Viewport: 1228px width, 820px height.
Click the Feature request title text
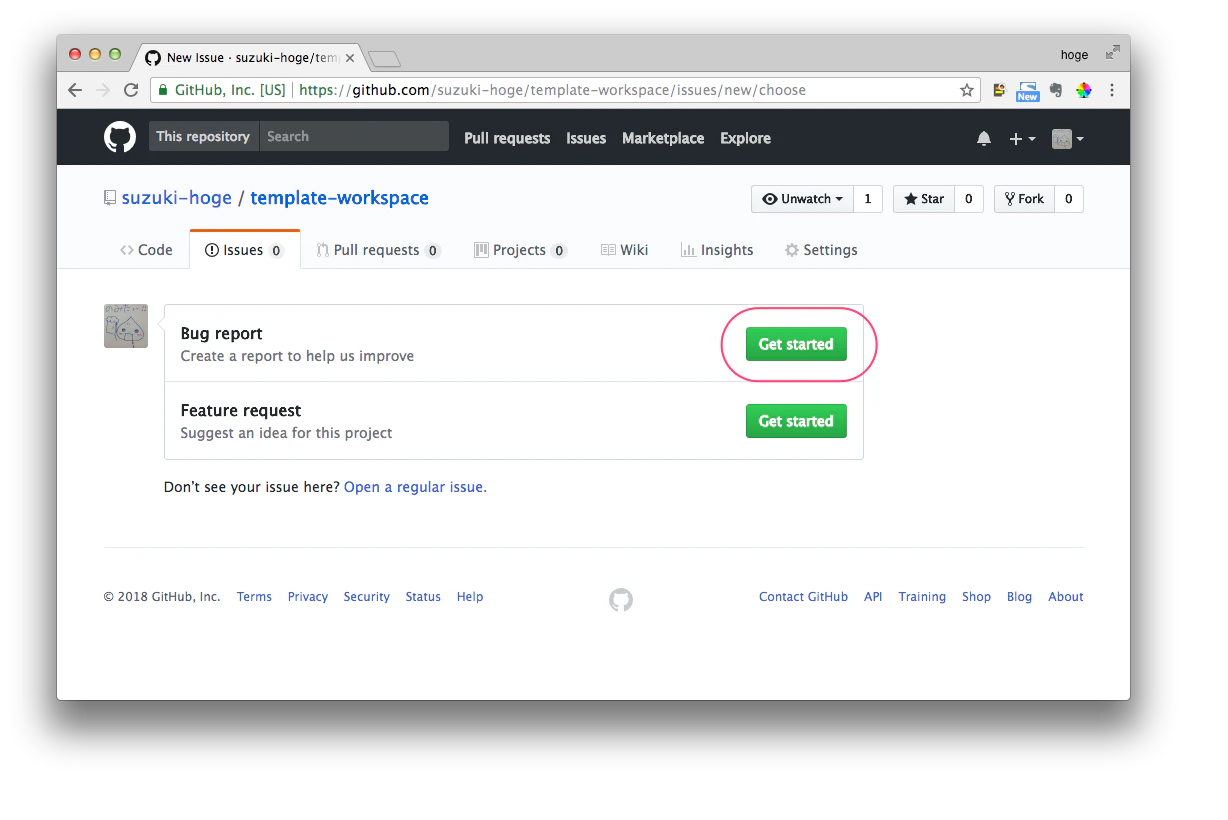(x=241, y=411)
